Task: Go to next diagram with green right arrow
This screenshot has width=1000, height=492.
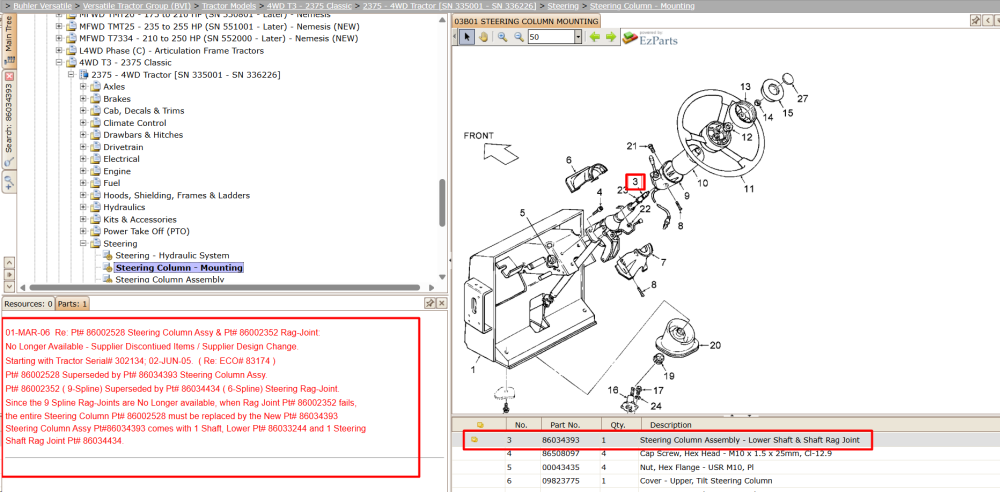Action: 610,37
